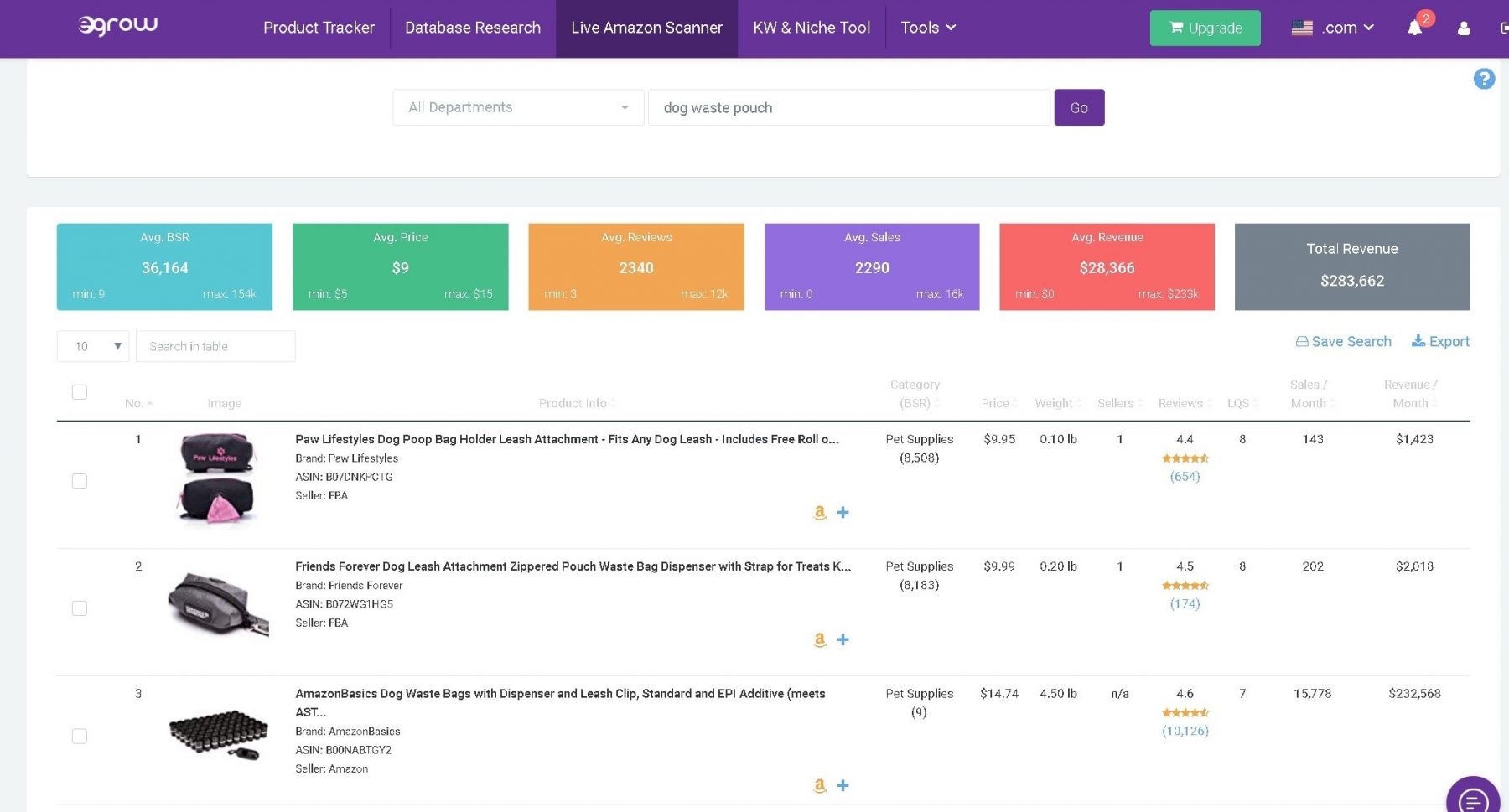
Task: Sort table by Reviews column
Action: coord(1185,403)
